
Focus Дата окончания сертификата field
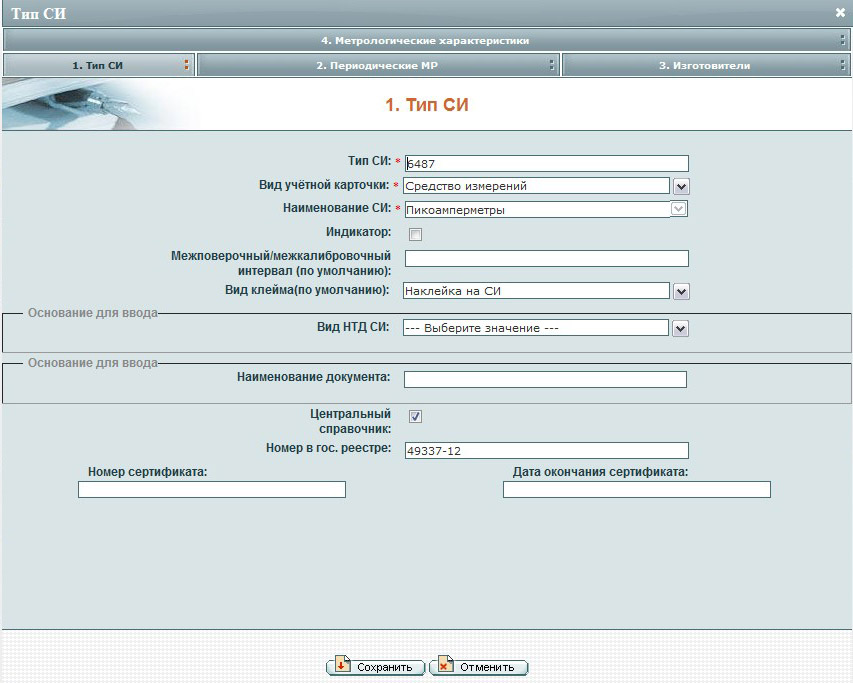tap(636, 489)
